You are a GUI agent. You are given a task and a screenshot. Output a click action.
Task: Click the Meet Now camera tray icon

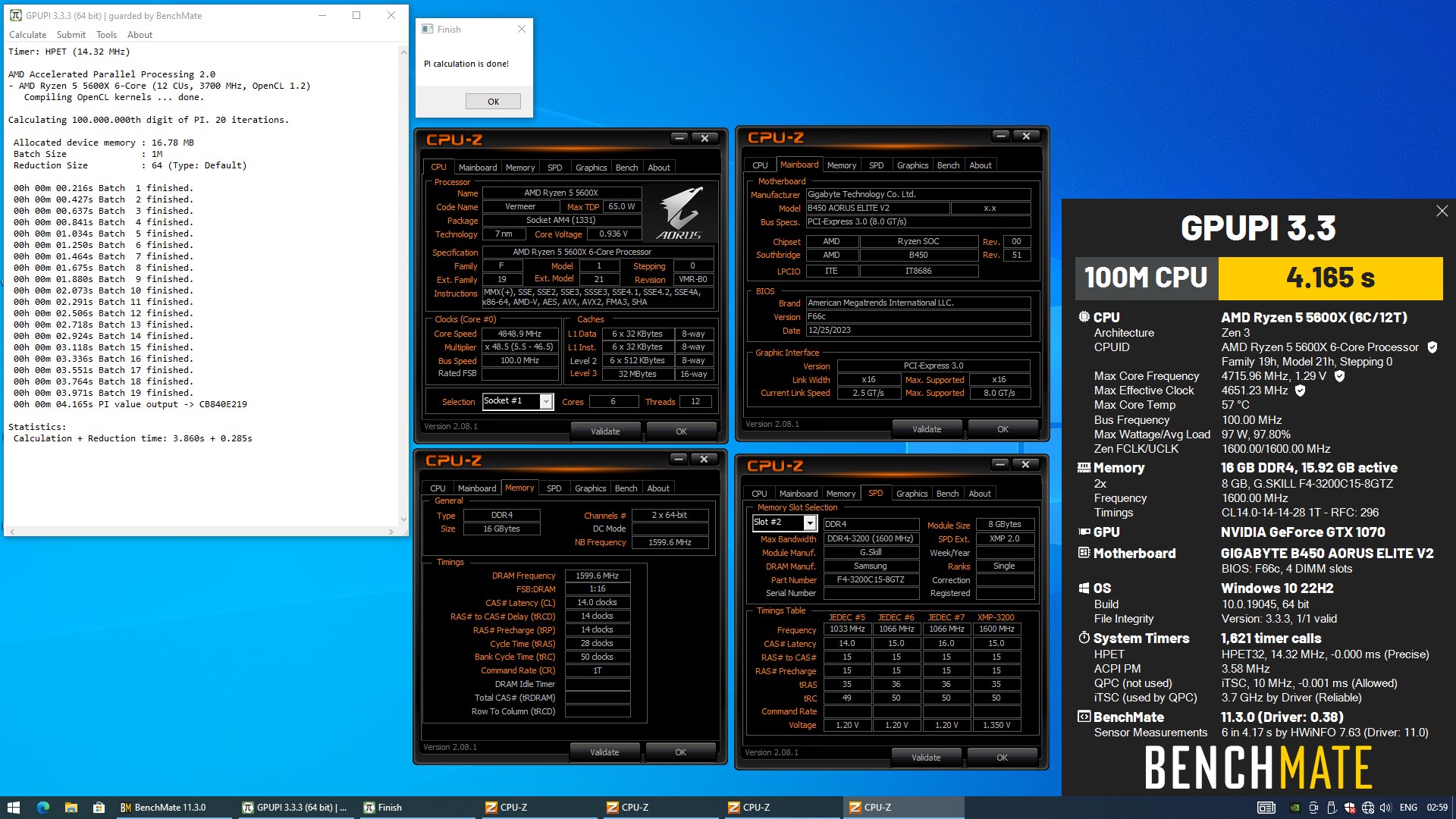coord(1313,808)
